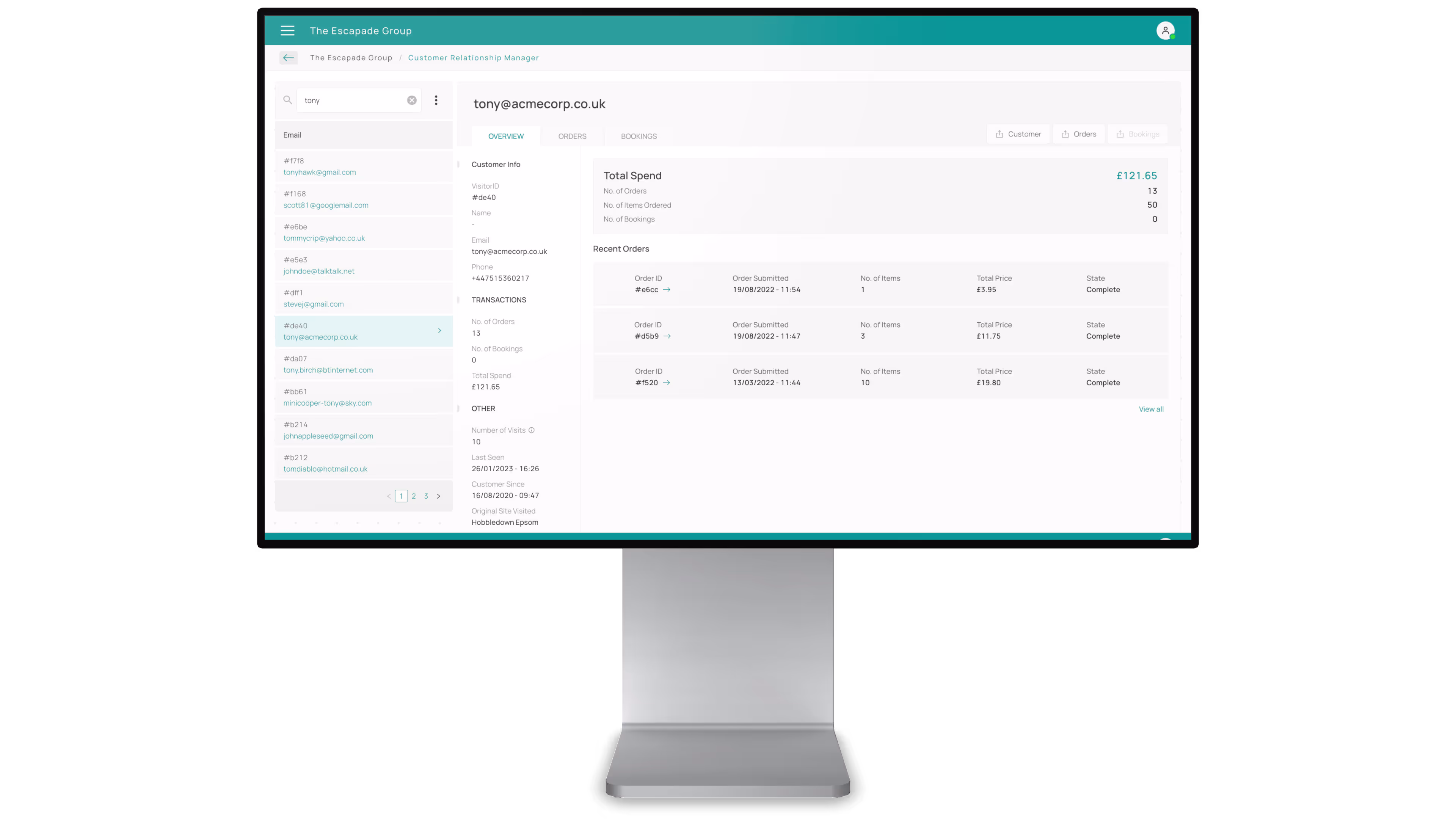Go to page 2 of results
The height and width of the screenshot is (819, 1456).
pos(414,496)
